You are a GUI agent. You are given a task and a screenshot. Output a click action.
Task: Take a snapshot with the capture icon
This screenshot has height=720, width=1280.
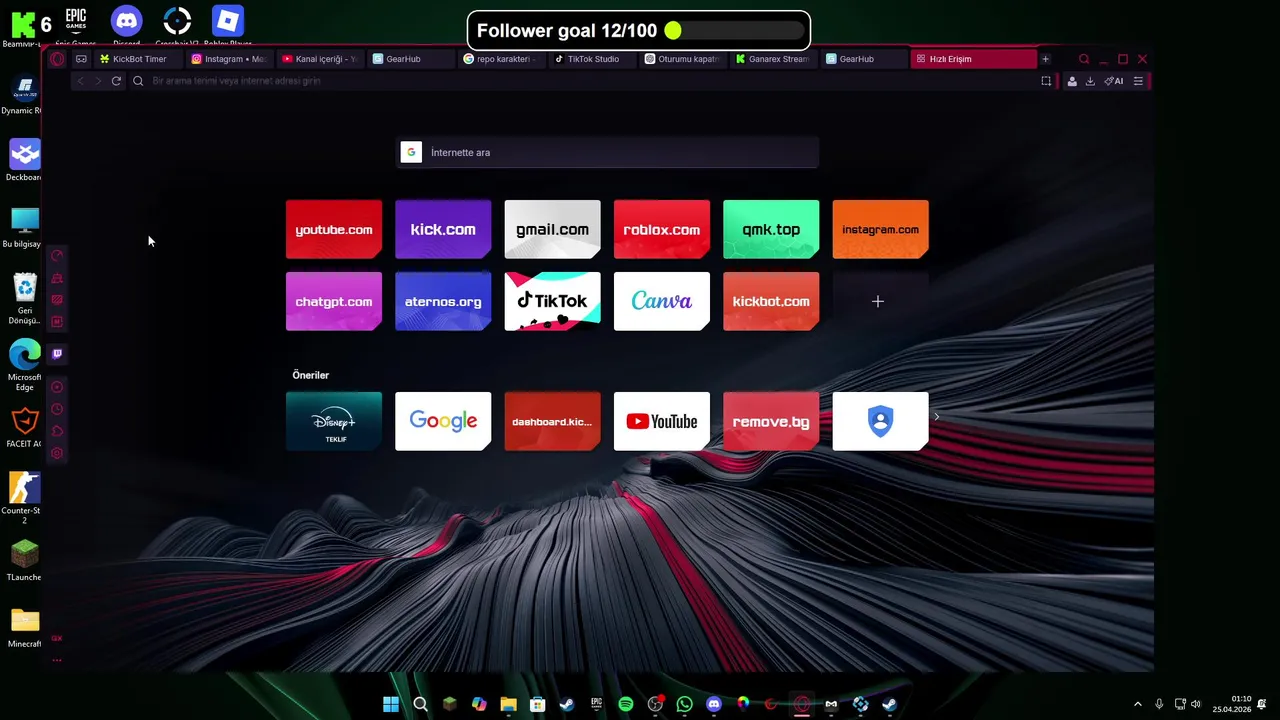[1046, 81]
